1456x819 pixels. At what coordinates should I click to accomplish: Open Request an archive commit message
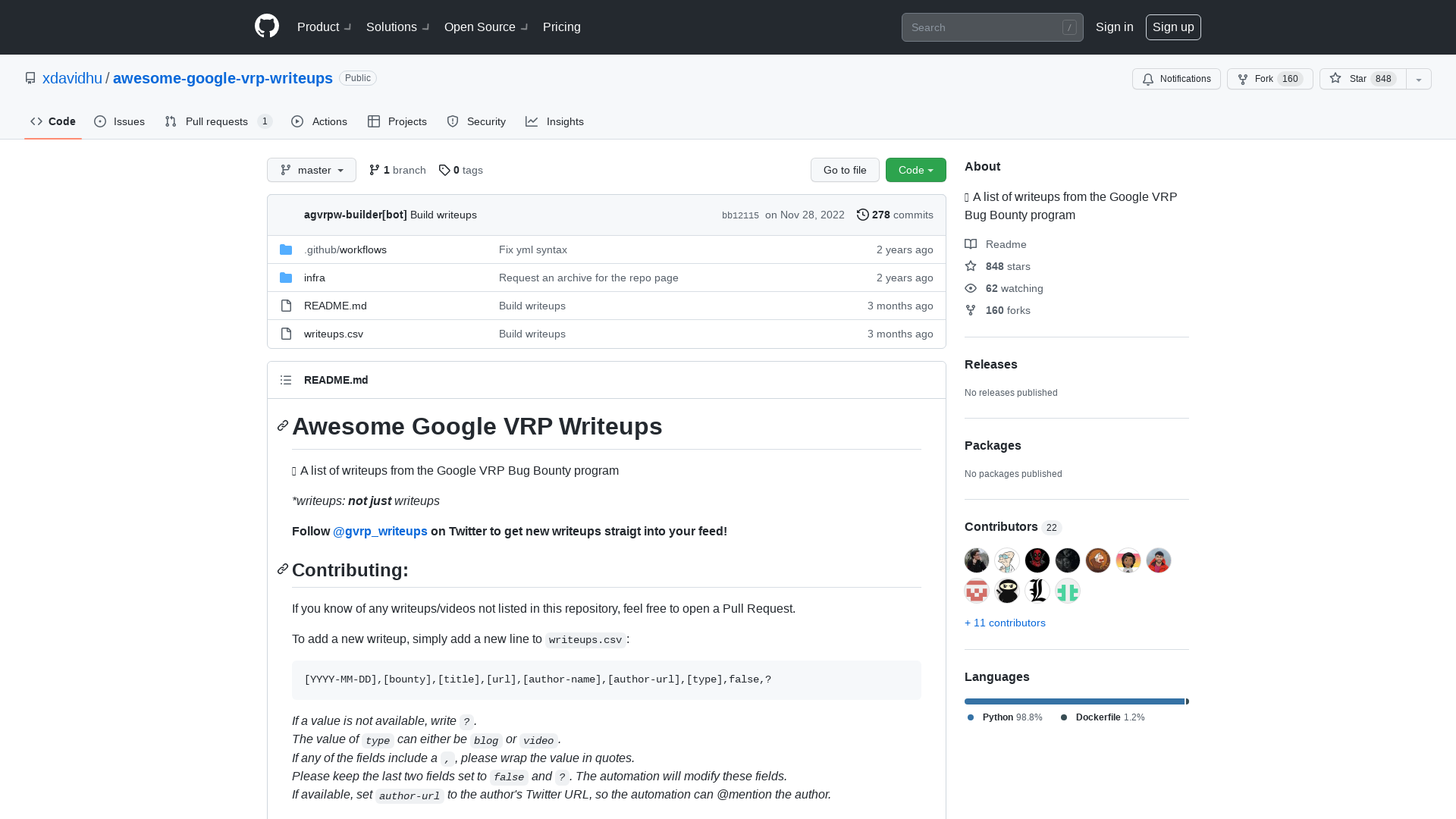click(x=588, y=278)
